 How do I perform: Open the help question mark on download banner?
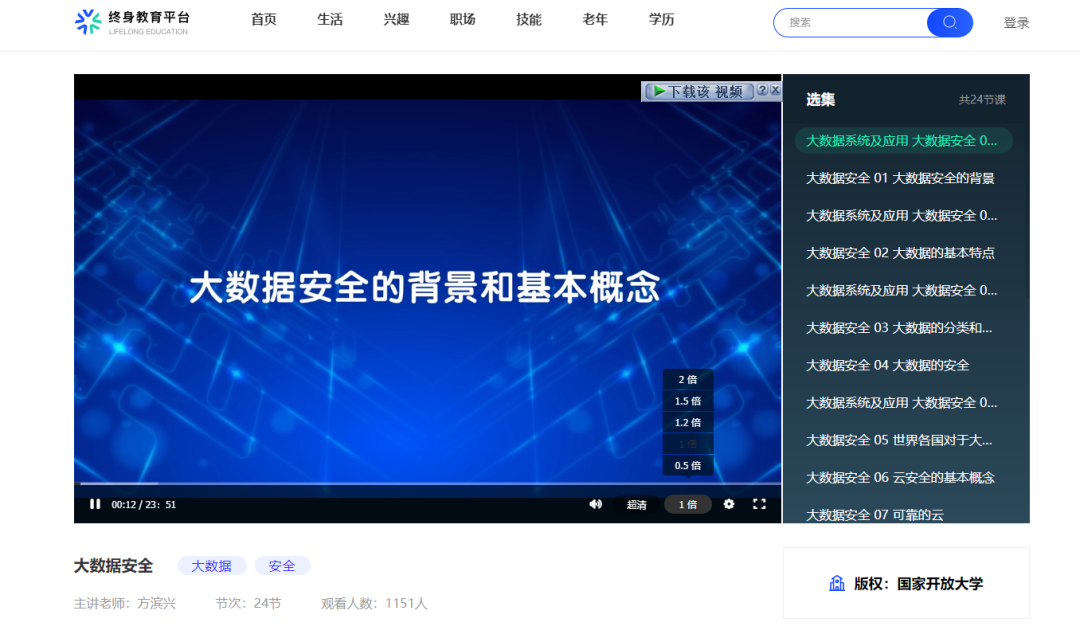pos(762,90)
